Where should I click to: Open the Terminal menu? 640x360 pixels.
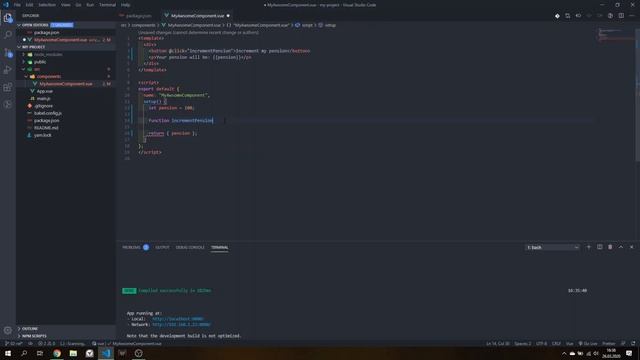(x=107, y=5)
